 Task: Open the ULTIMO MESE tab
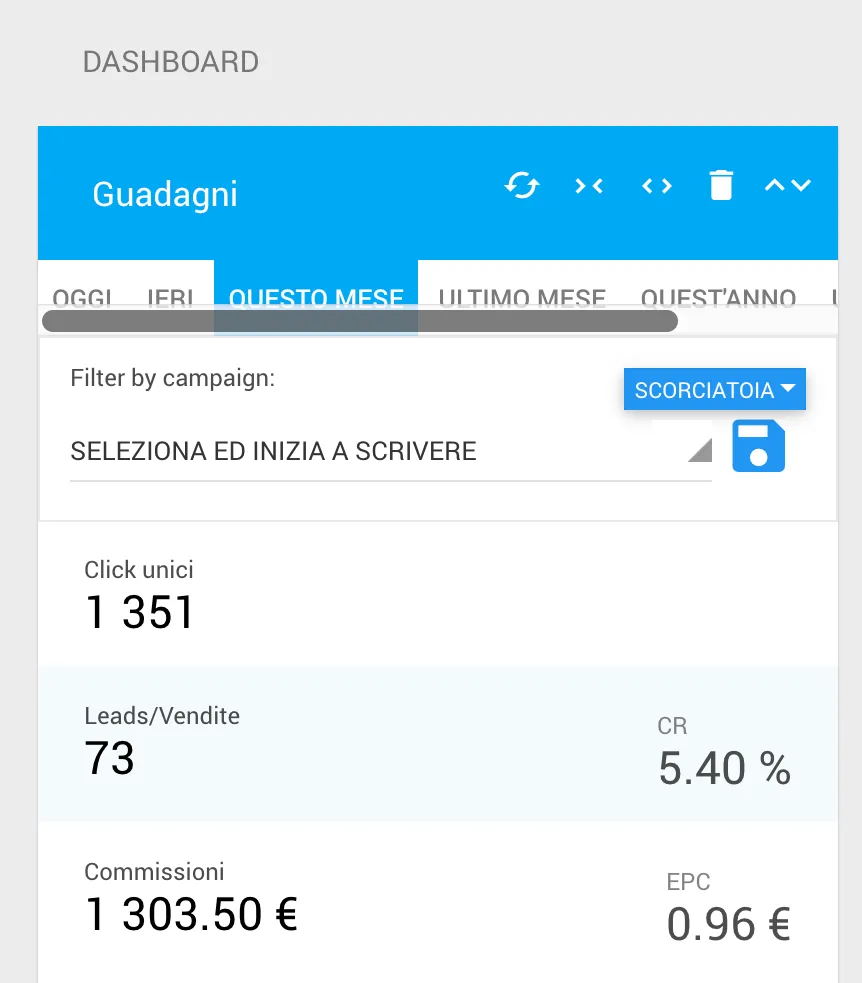(x=522, y=297)
